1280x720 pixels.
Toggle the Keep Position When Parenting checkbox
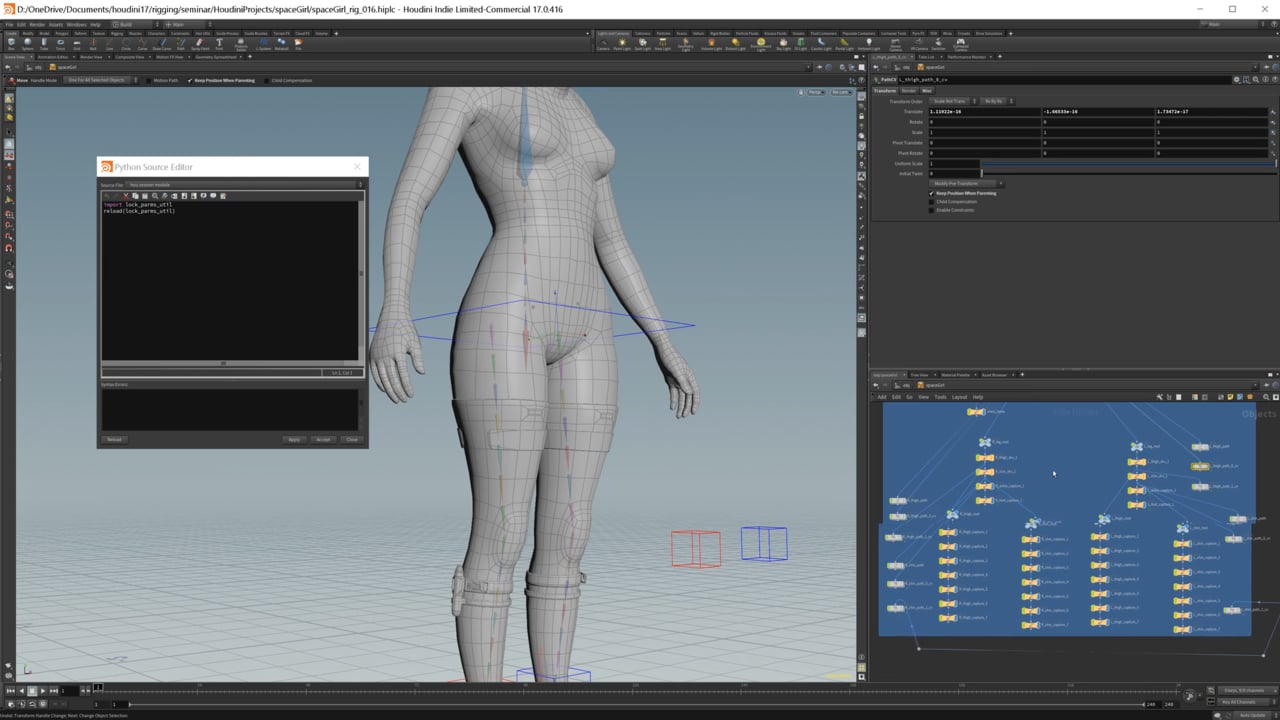tap(931, 193)
